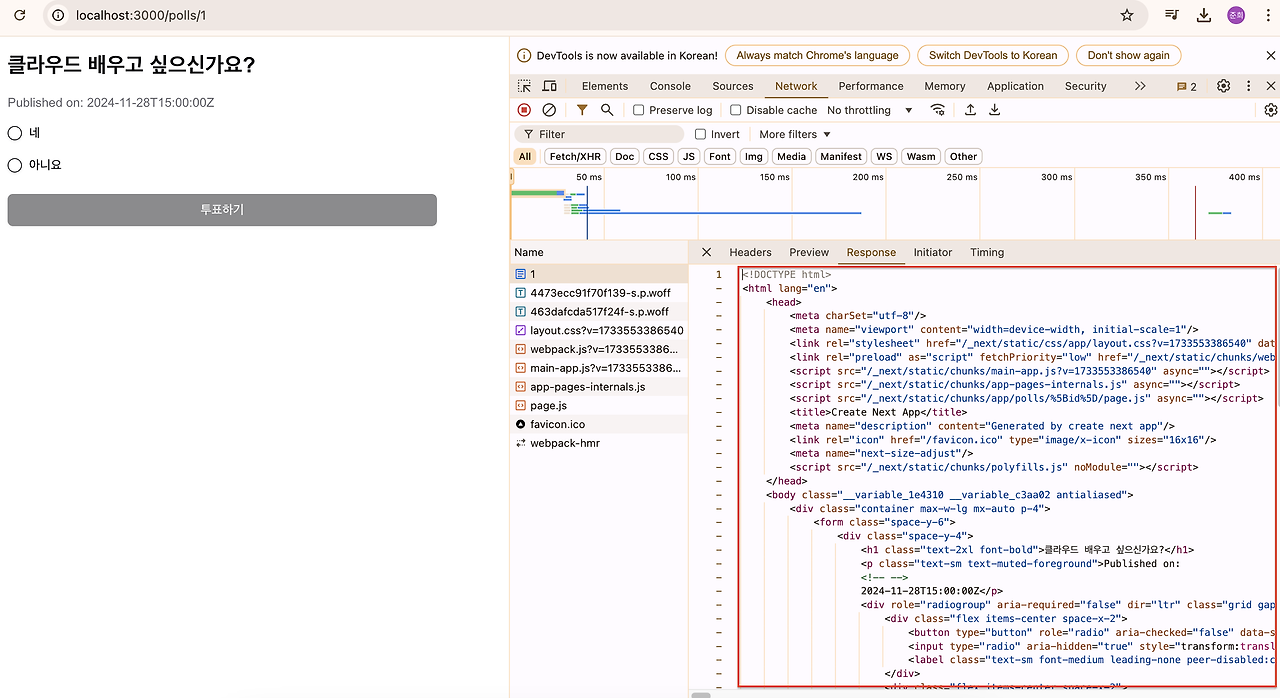Dismiss the DevTools language infobar
The height and width of the screenshot is (698, 1280).
(x=1270, y=56)
